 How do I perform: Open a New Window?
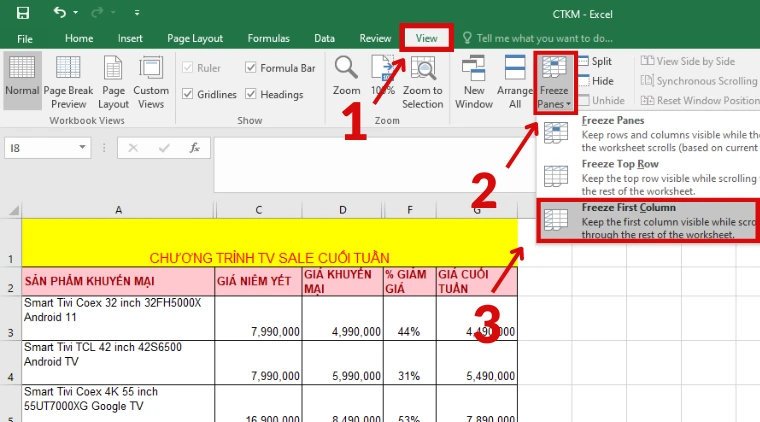point(474,81)
